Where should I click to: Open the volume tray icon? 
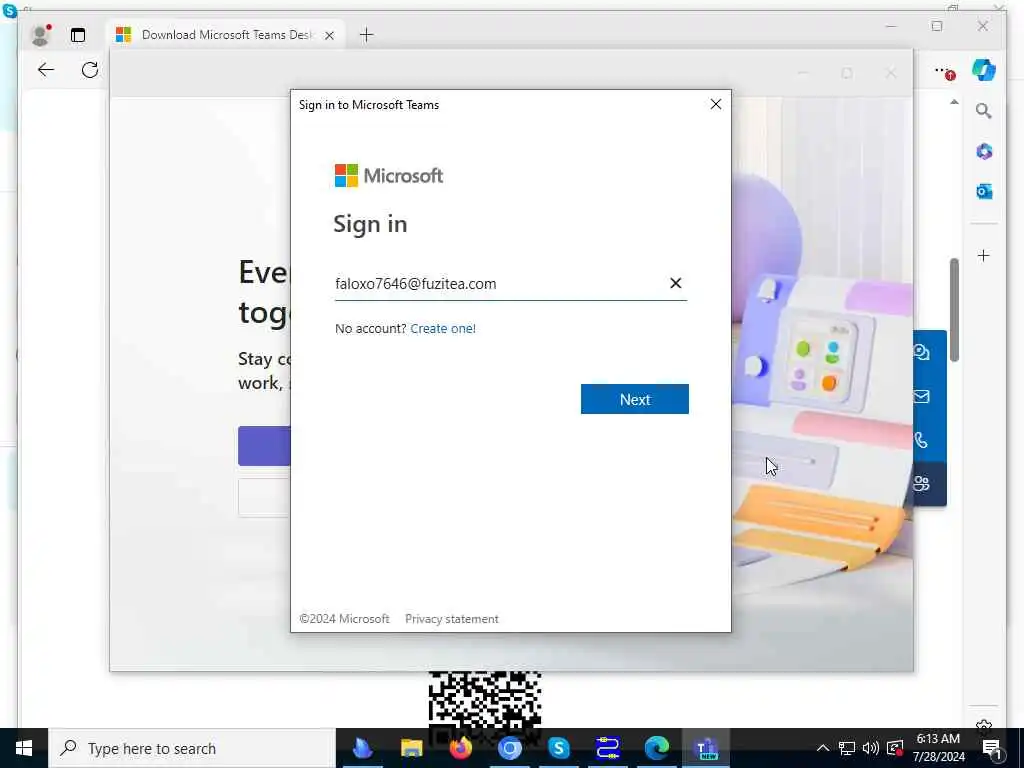871,748
